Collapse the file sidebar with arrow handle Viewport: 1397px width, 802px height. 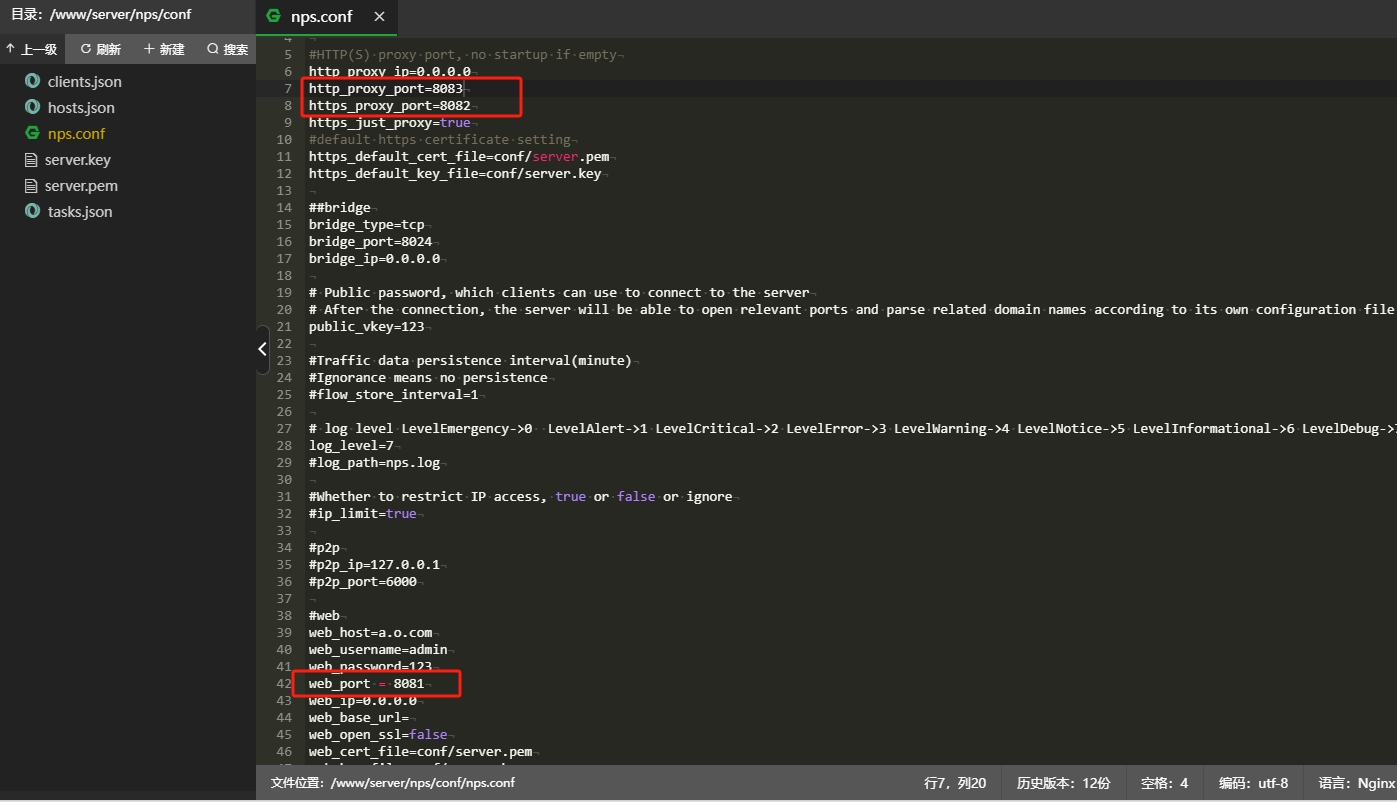262,349
